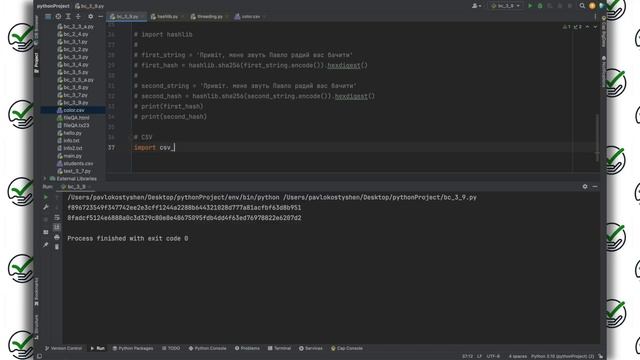This screenshot has width=640, height=360.
Task: Click pythonProject breadcrumb in title bar
Action: pyautogui.click(x=53, y=6)
